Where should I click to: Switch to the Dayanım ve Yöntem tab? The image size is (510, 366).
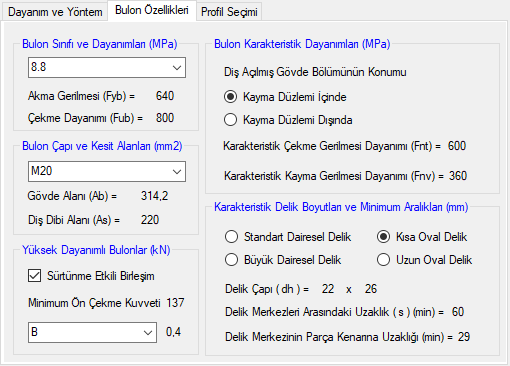[55, 12]
